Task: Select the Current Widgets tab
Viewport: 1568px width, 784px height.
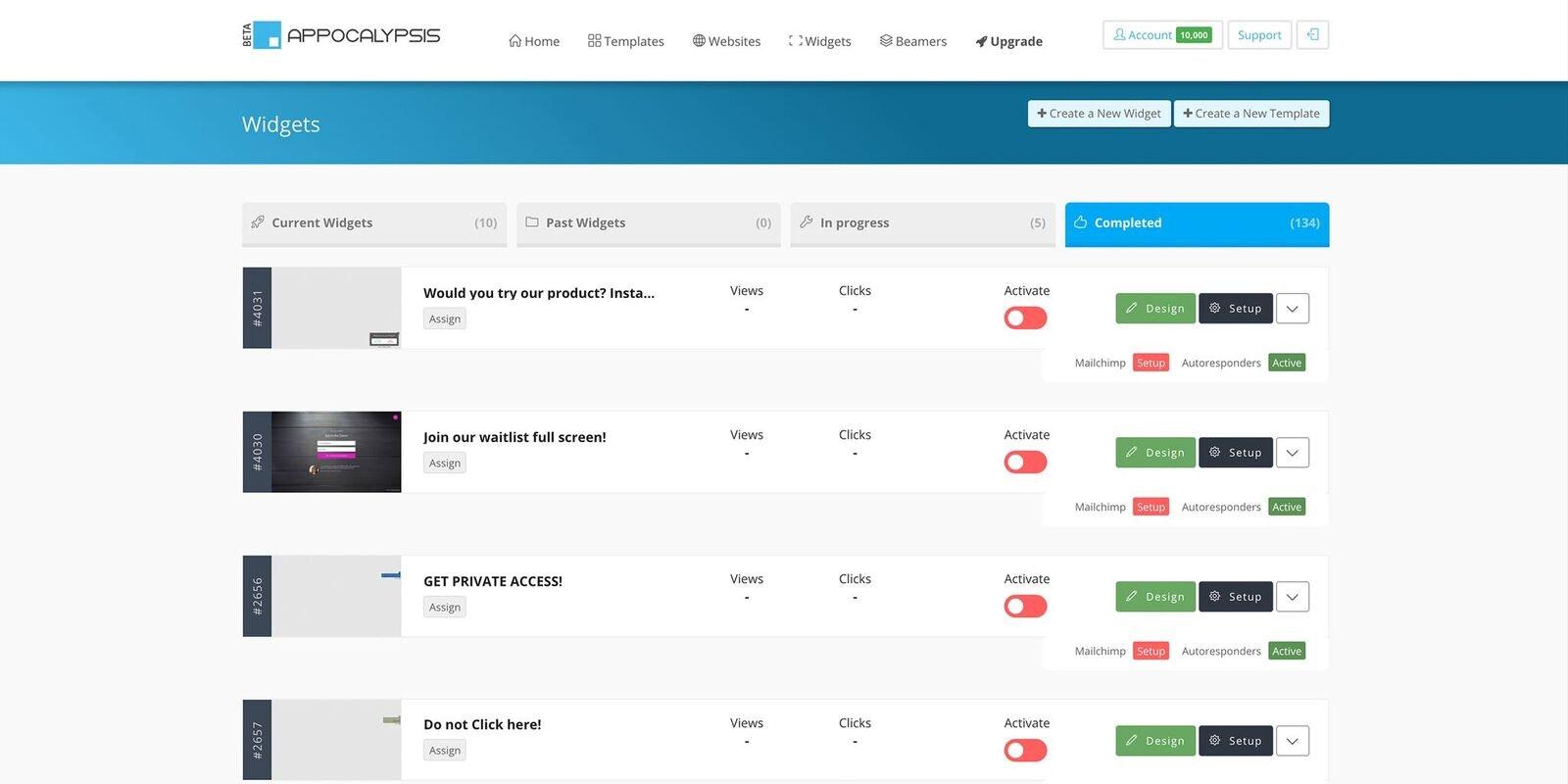Action: 374,223
